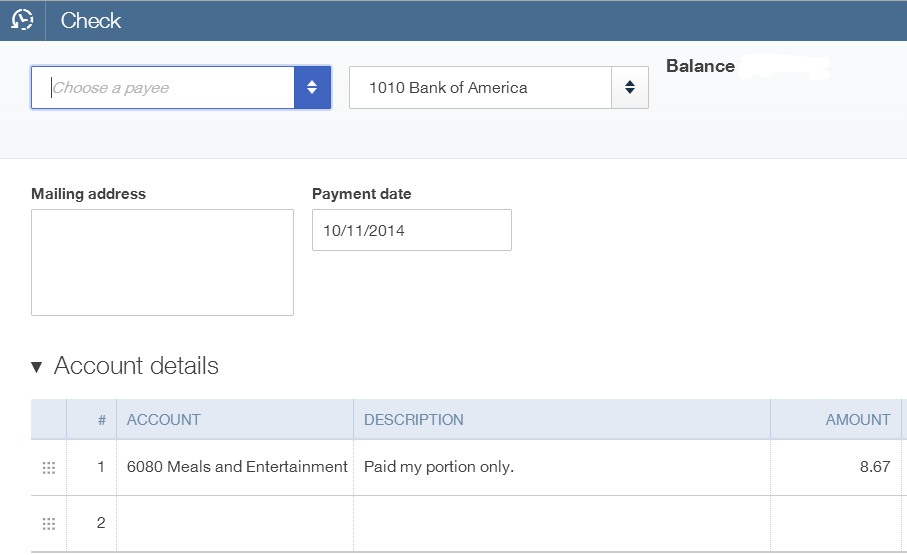Click the Account details heading text
This screenshot has height=555, width=907.
(x=137, y=366)
